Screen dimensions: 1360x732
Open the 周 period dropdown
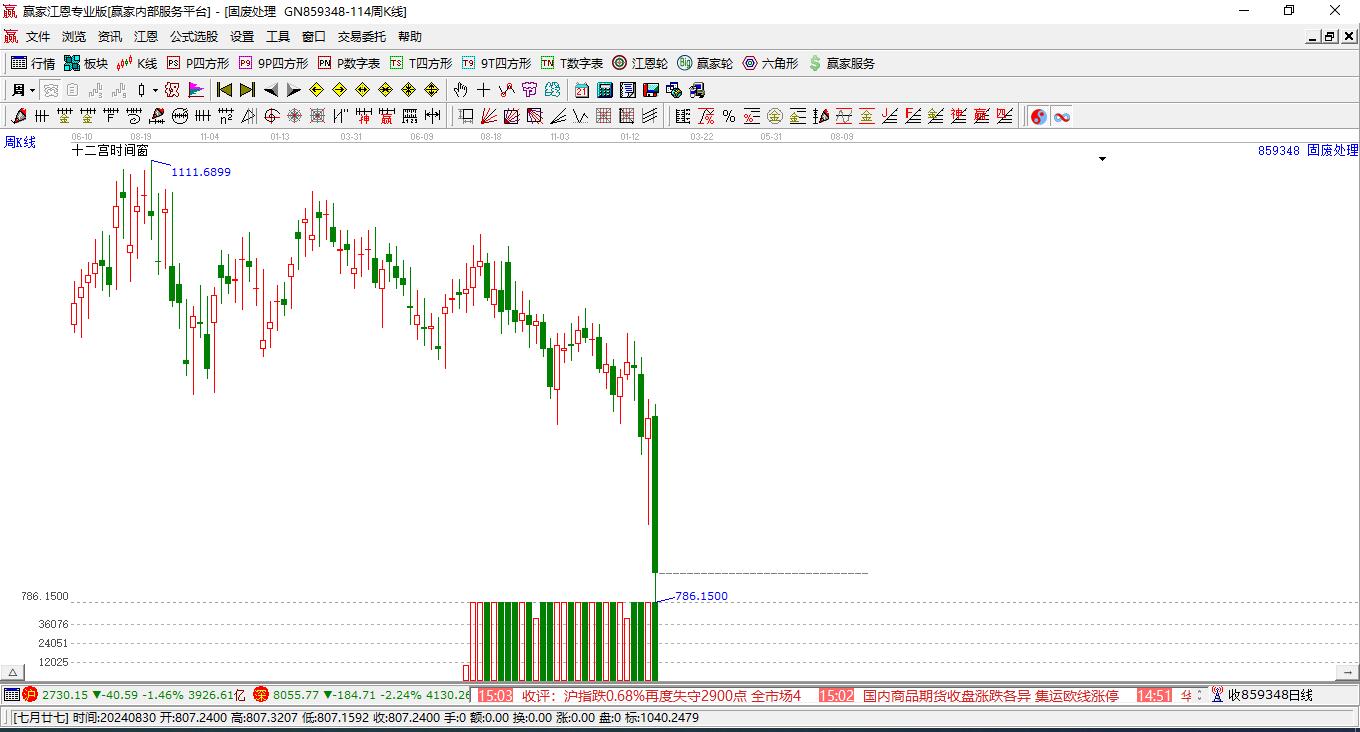click(23, 90)
